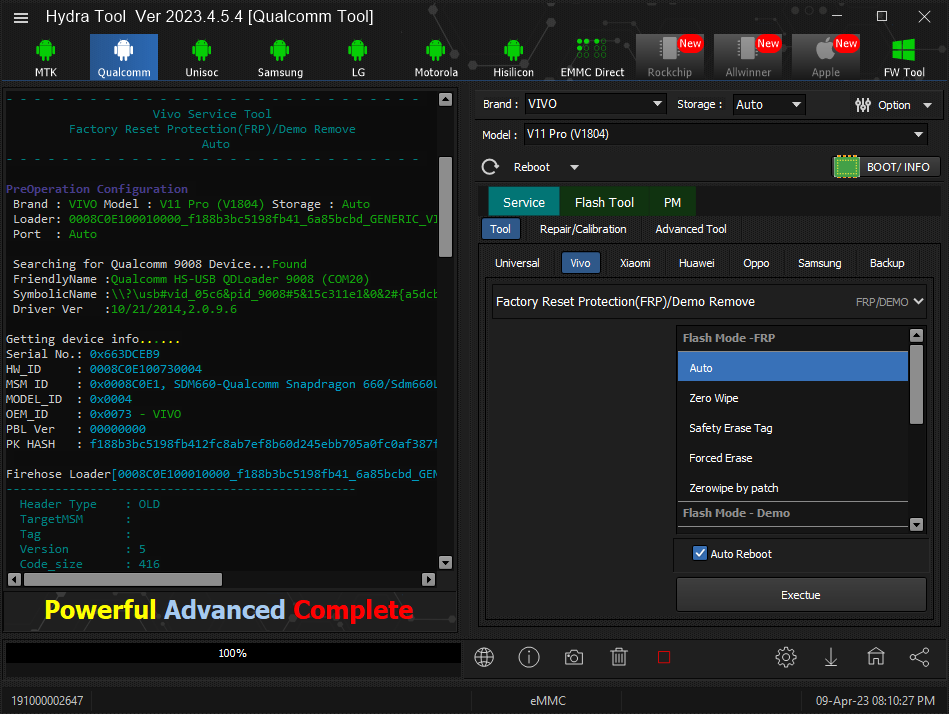The height and width of the screenshot is (714, 949).
Task: Click the Exectue button
Action: [801, 595]
